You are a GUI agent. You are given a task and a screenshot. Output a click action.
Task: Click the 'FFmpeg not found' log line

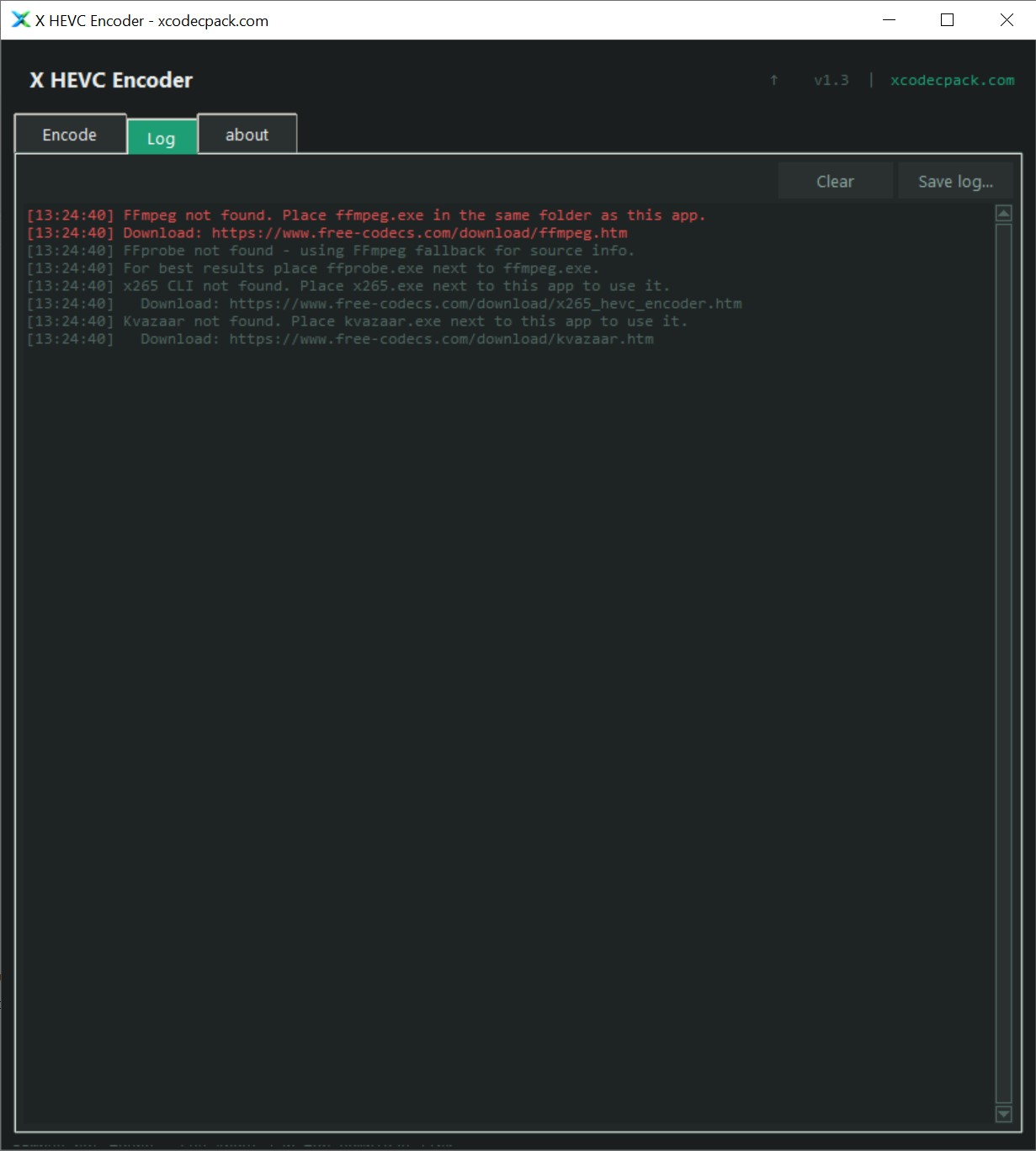click(x=366, y=215)
